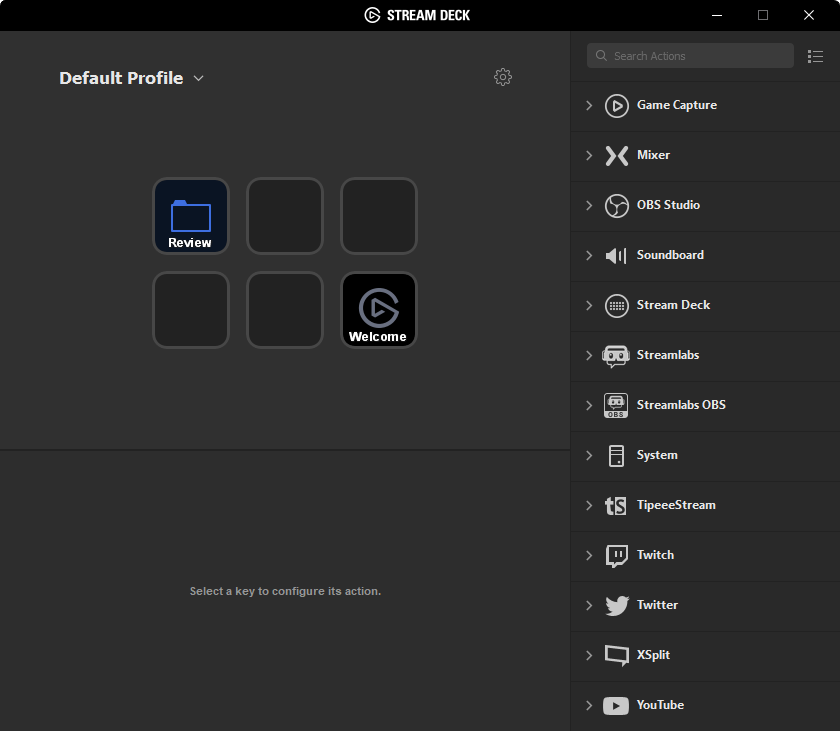The height and width of the screenshot is (731, 840).
Task: Select empty key left of Welcome
Action: click(284, 310)
